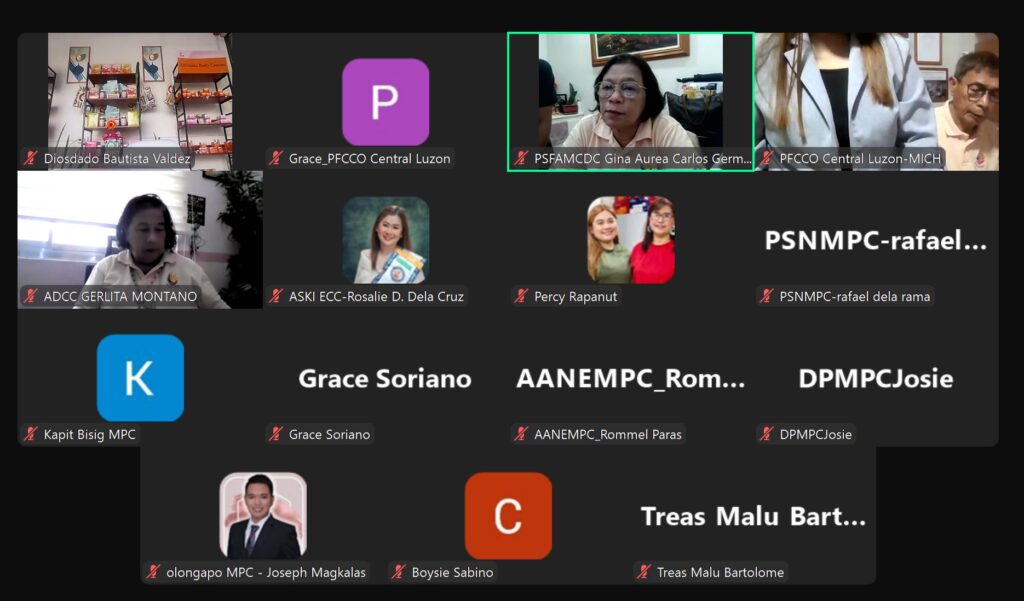The height and width of the screenshot is (601, 1024).
Task: Click muted mic icon by ADCC GERLITA MONTANO
Action: (x=30, y=296)
